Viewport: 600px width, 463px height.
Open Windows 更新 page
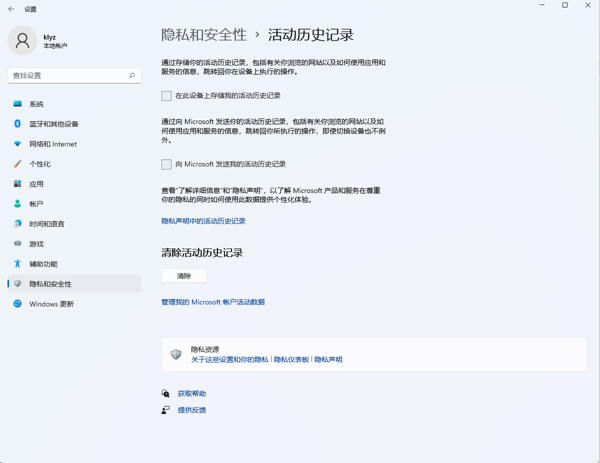[x=74, y=304]
